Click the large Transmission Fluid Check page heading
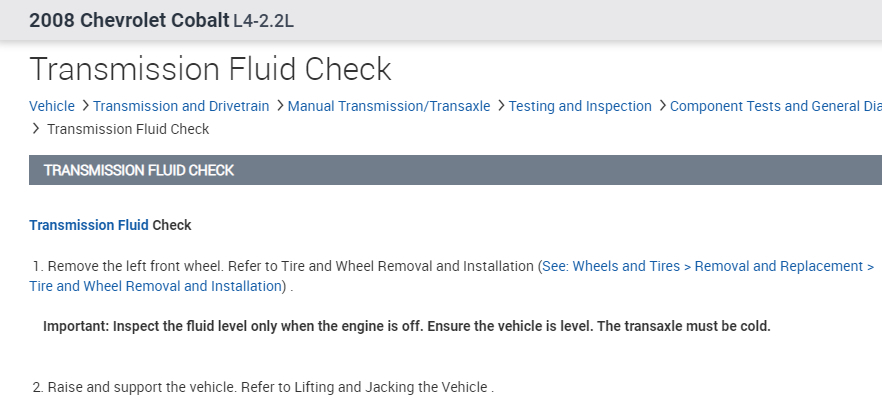This screenshot has width=882, height=412. (x=210, y=69)
